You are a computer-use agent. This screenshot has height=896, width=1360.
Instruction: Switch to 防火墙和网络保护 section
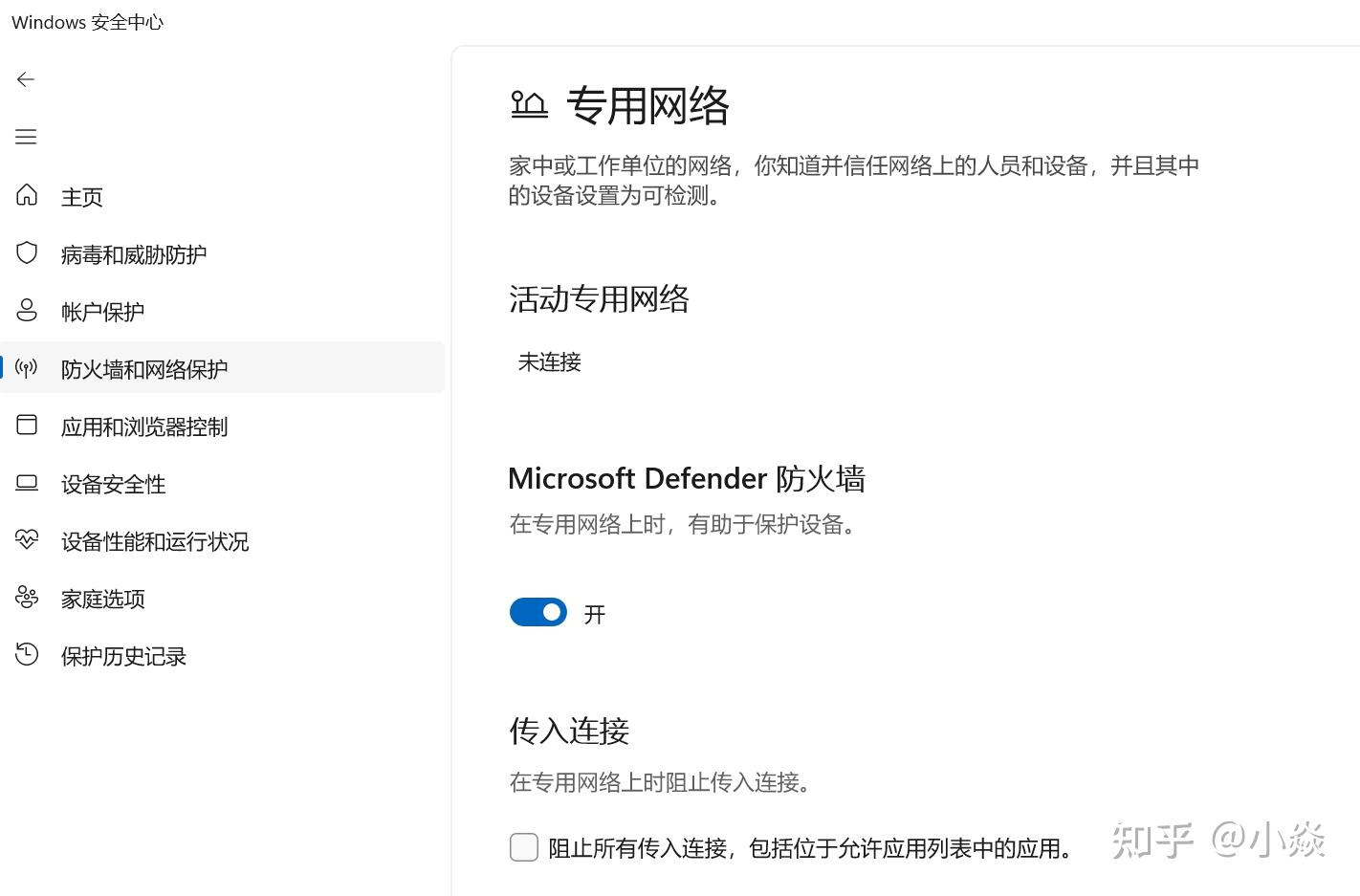143,368
